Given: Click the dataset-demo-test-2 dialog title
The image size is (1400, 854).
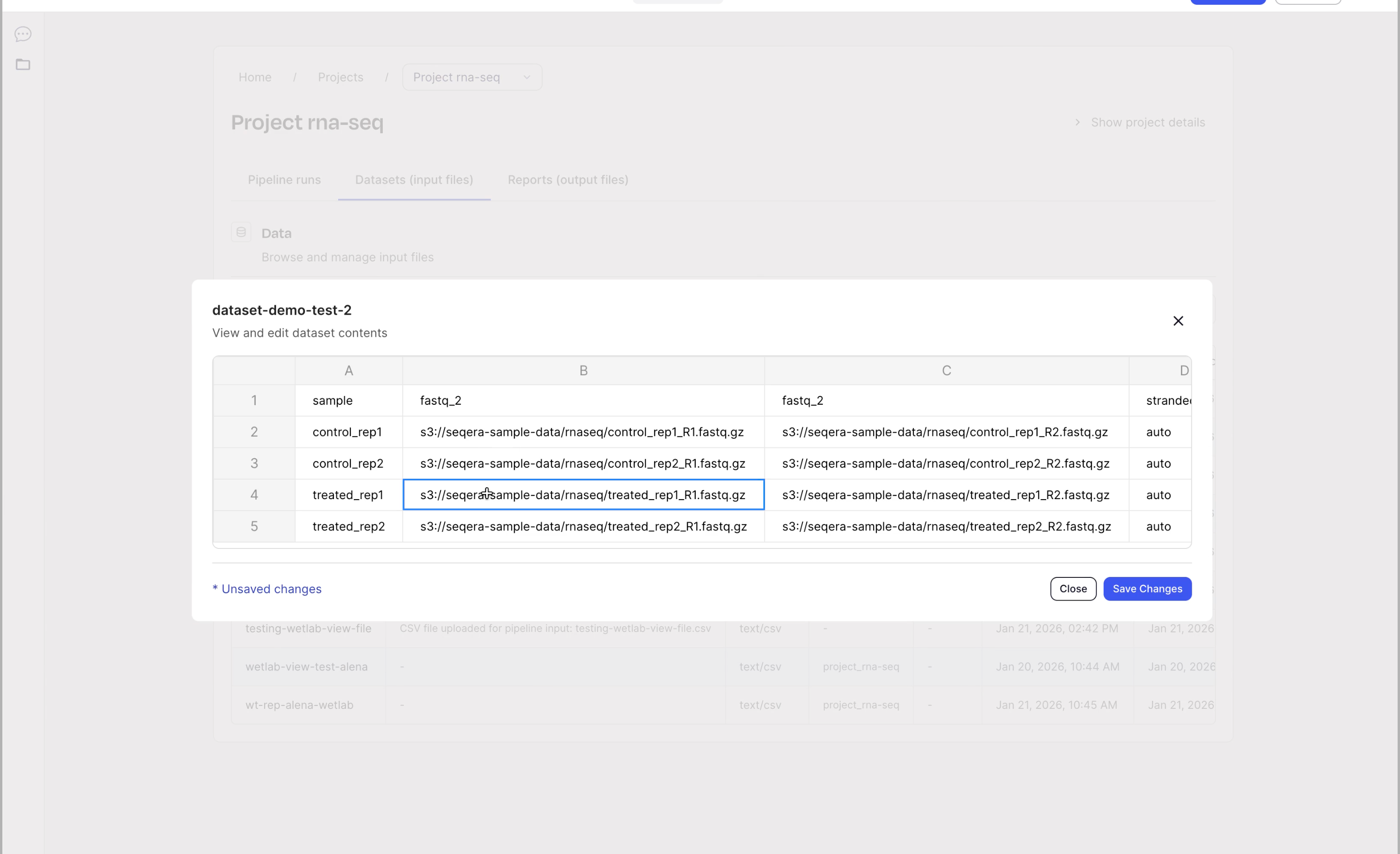Looking at the screenshot, I should coord(282,310).
